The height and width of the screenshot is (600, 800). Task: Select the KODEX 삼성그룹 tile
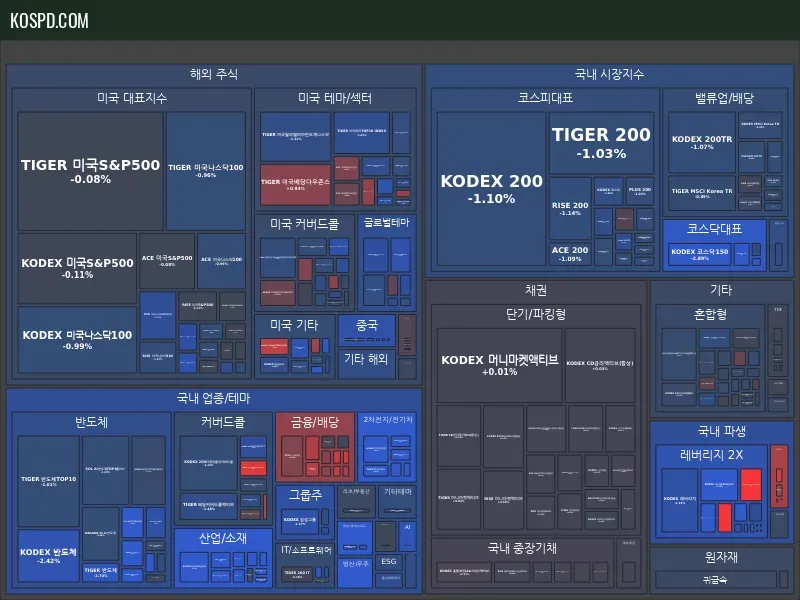click(300, 521)
